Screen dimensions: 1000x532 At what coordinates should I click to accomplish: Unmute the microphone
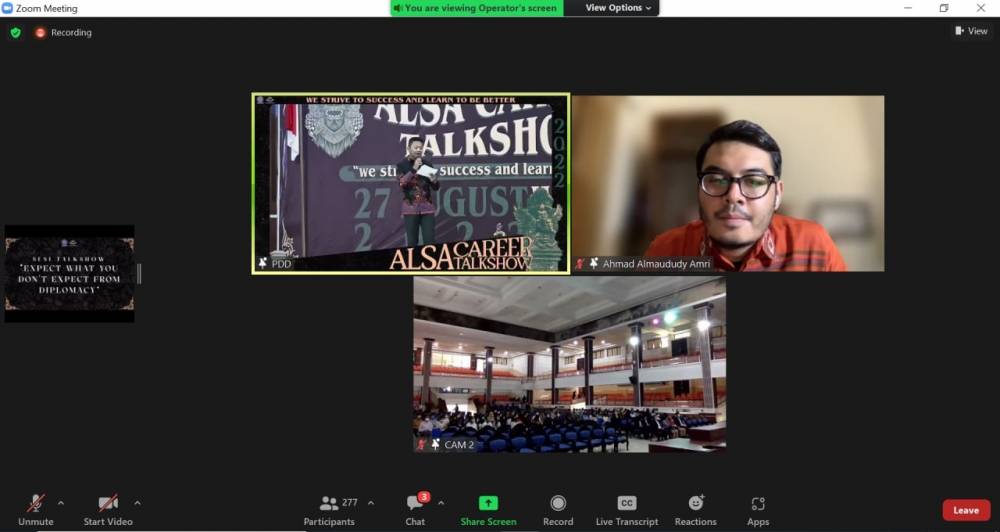click(x=35, y=510)
